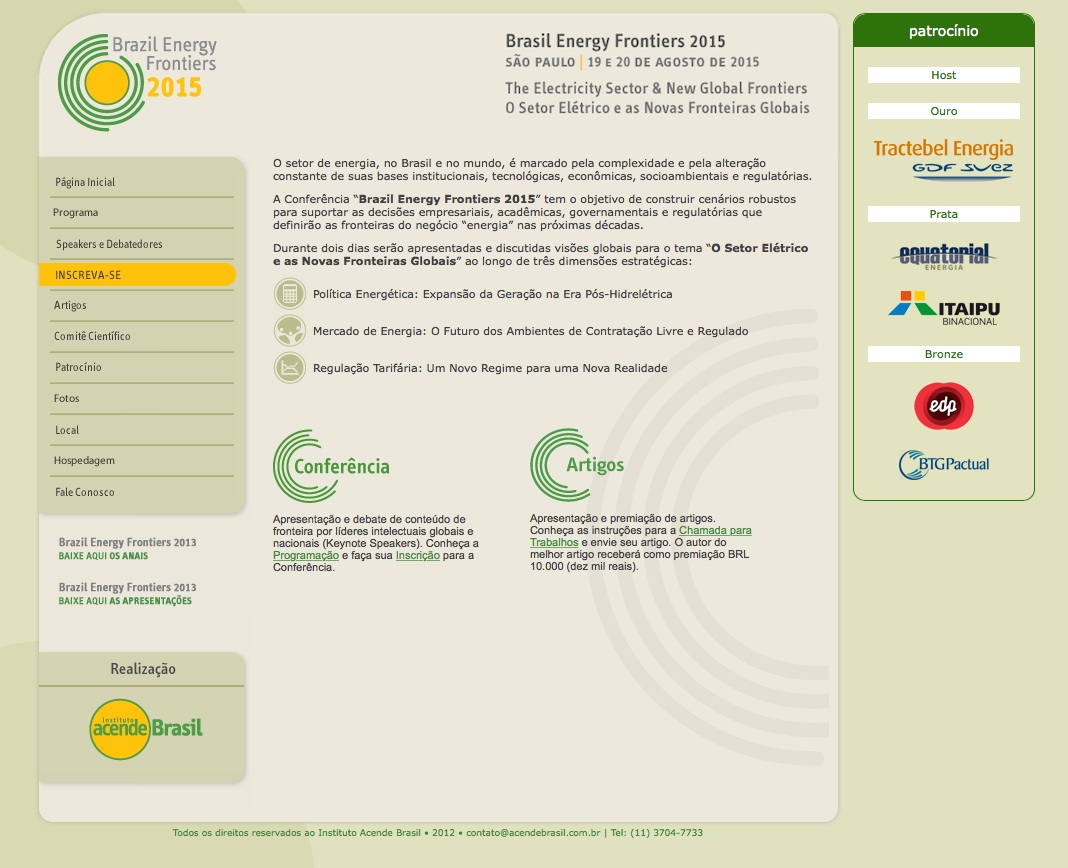Click the date text 19 e 20 de agosto de 2015
Image resolution: width=1068 pixels, height=868 pixels.
coord(674,62)
